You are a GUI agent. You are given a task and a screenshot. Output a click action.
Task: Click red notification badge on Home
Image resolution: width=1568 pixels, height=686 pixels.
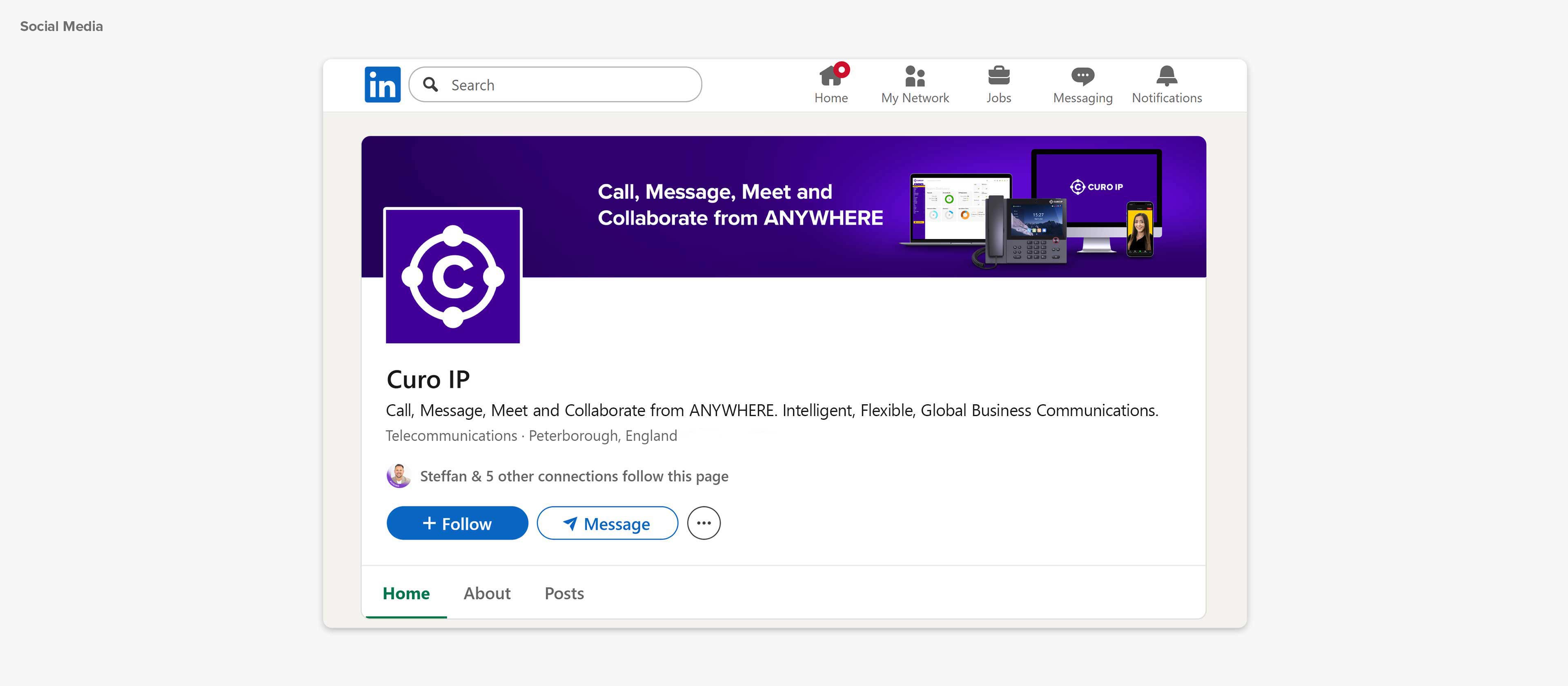click(842, 69)
